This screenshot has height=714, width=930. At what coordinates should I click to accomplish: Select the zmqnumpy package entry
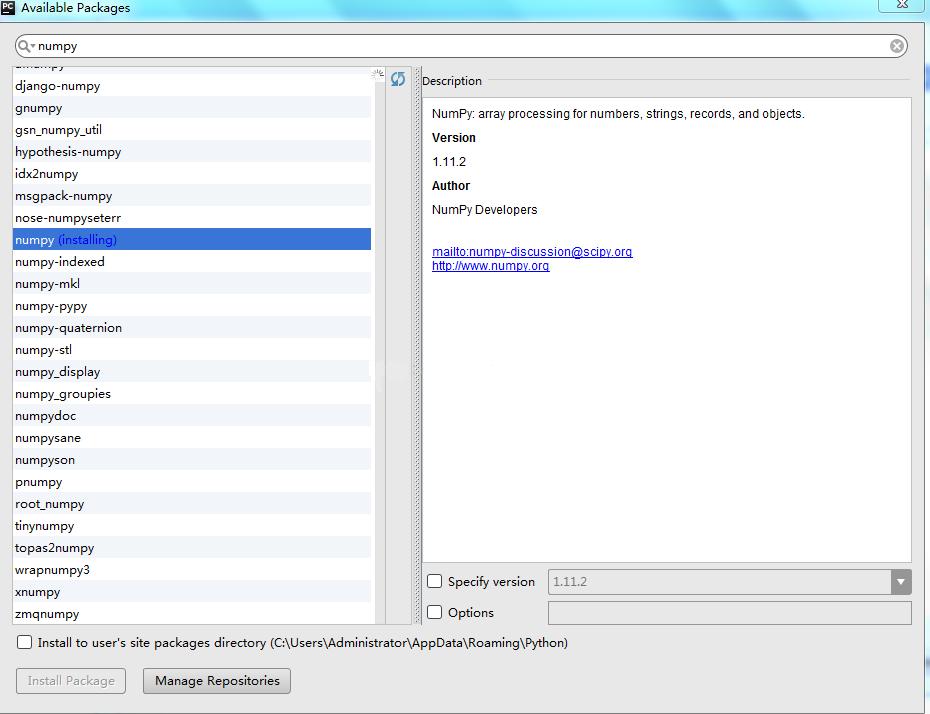[47, 614]
